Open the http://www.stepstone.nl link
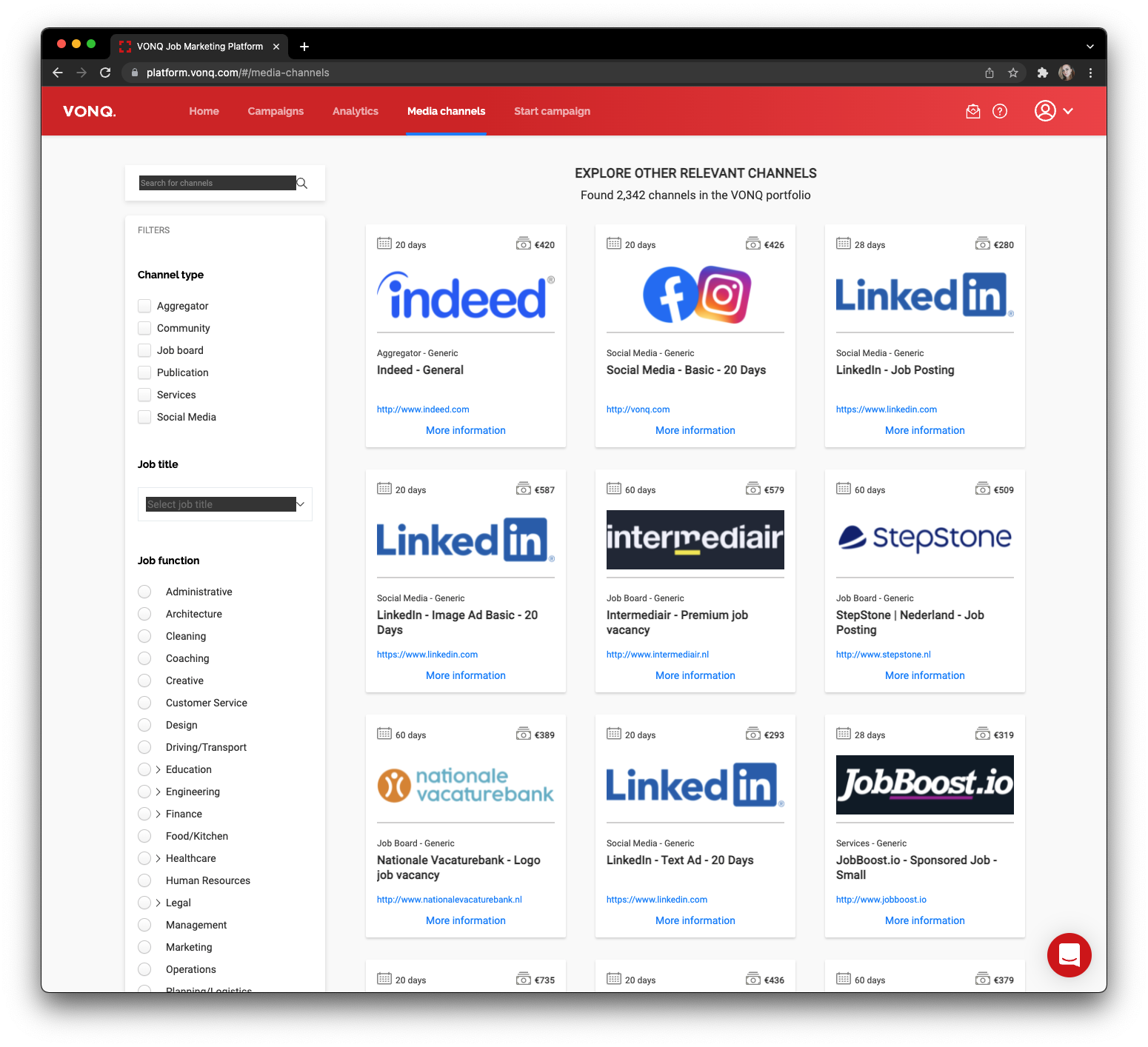The height and width of the screenshot is (1047, 1148). pyautogui.click(x=883, y=655)
